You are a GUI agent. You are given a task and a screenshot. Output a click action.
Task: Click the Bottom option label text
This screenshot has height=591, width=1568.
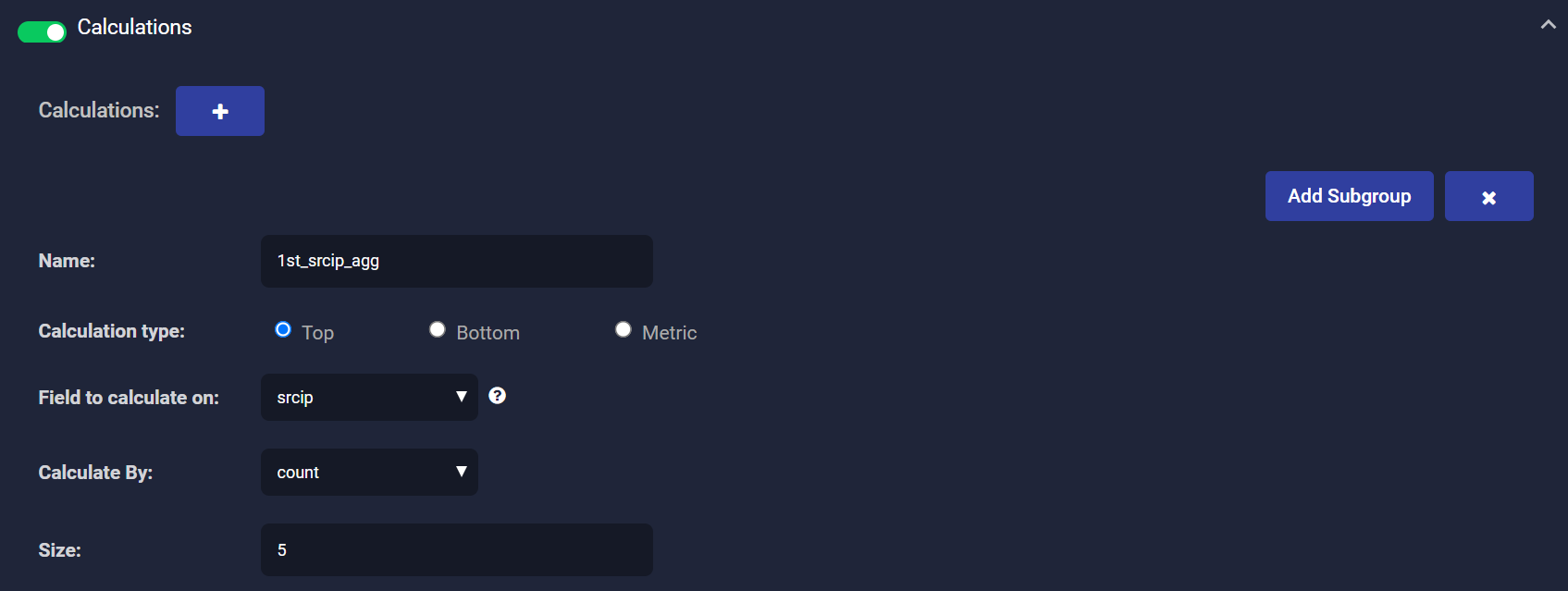[488, 333]
